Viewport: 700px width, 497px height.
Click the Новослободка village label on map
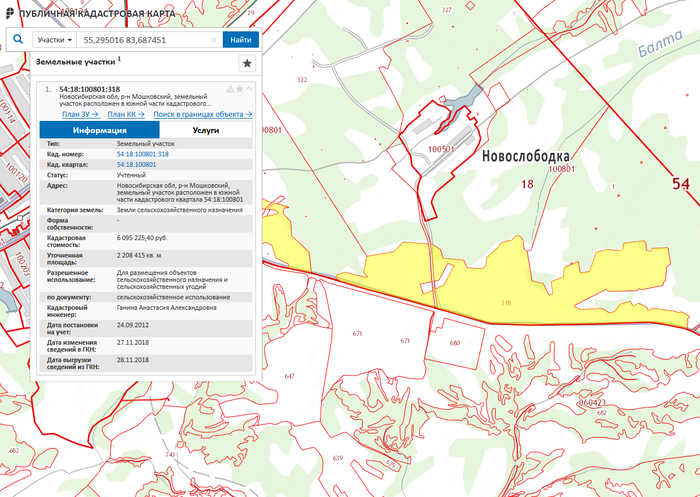click(x=525, y=157)
